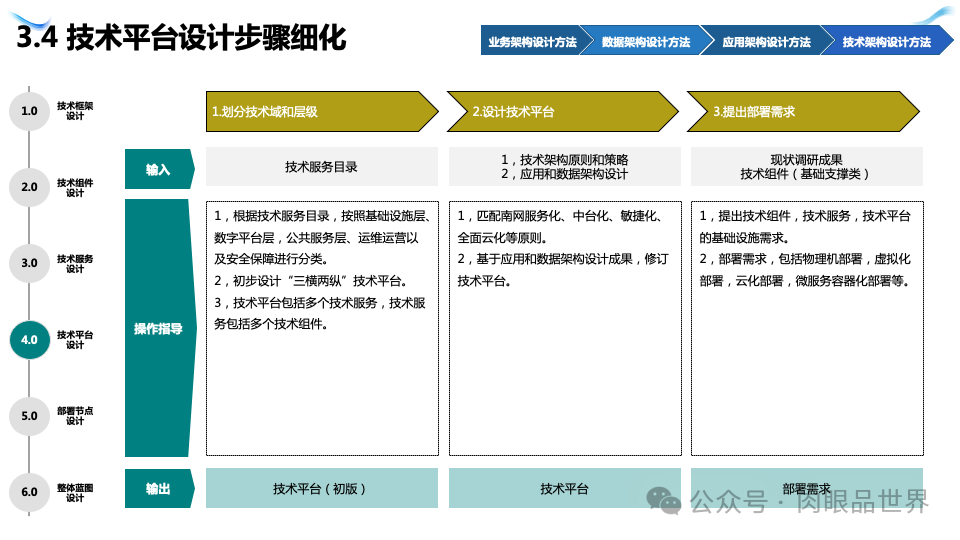
Task: Open the 应用架构设计方法 tab
Action: pos(766,41)
